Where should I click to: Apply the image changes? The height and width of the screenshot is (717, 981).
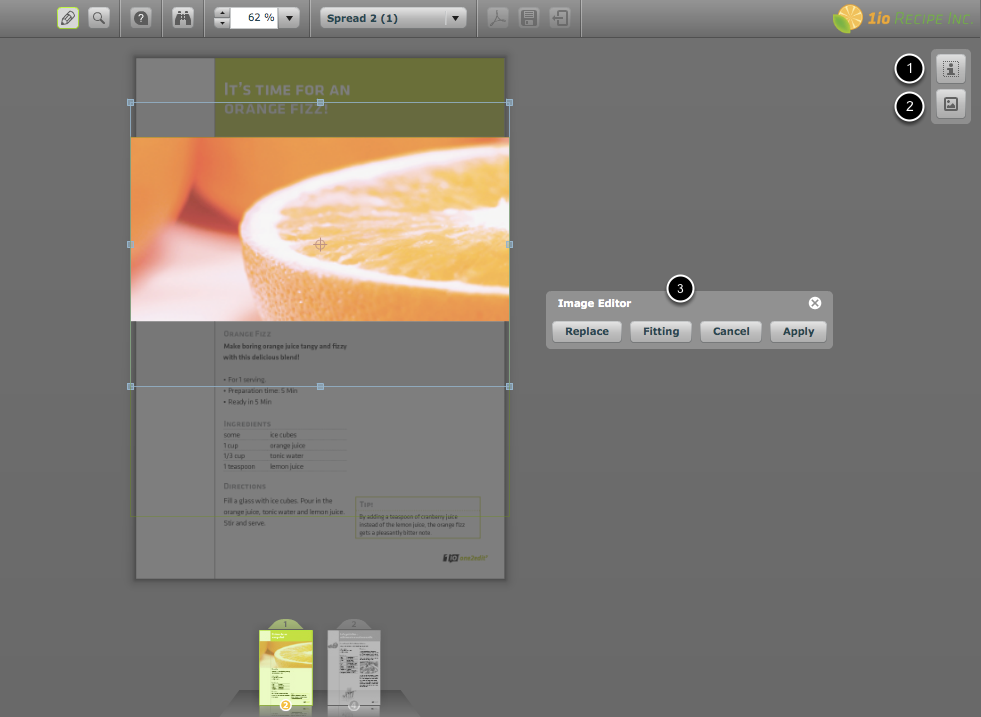pyautogui.click(x=798, y=331)
